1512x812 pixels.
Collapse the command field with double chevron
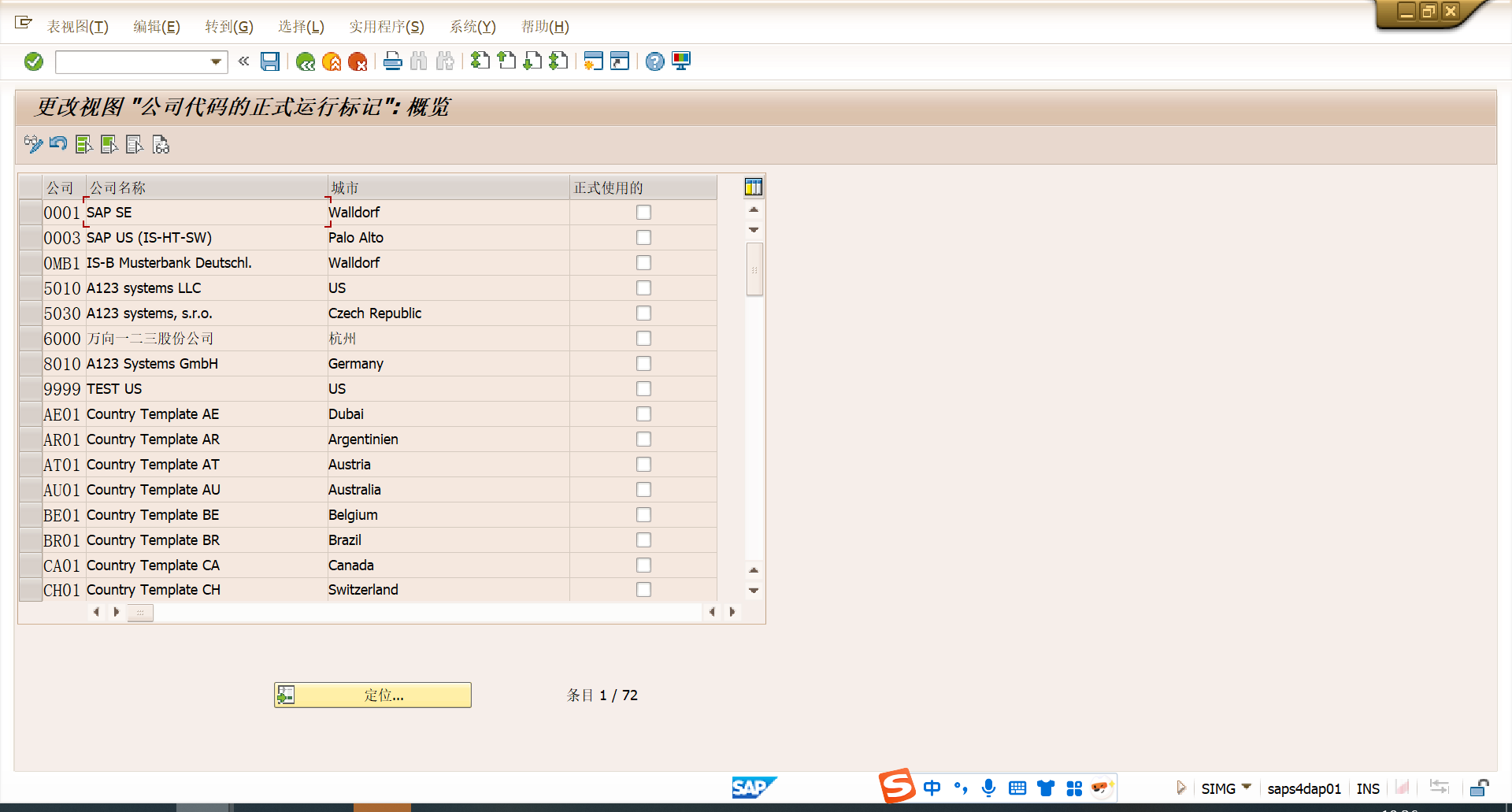[x=244, y=61]
